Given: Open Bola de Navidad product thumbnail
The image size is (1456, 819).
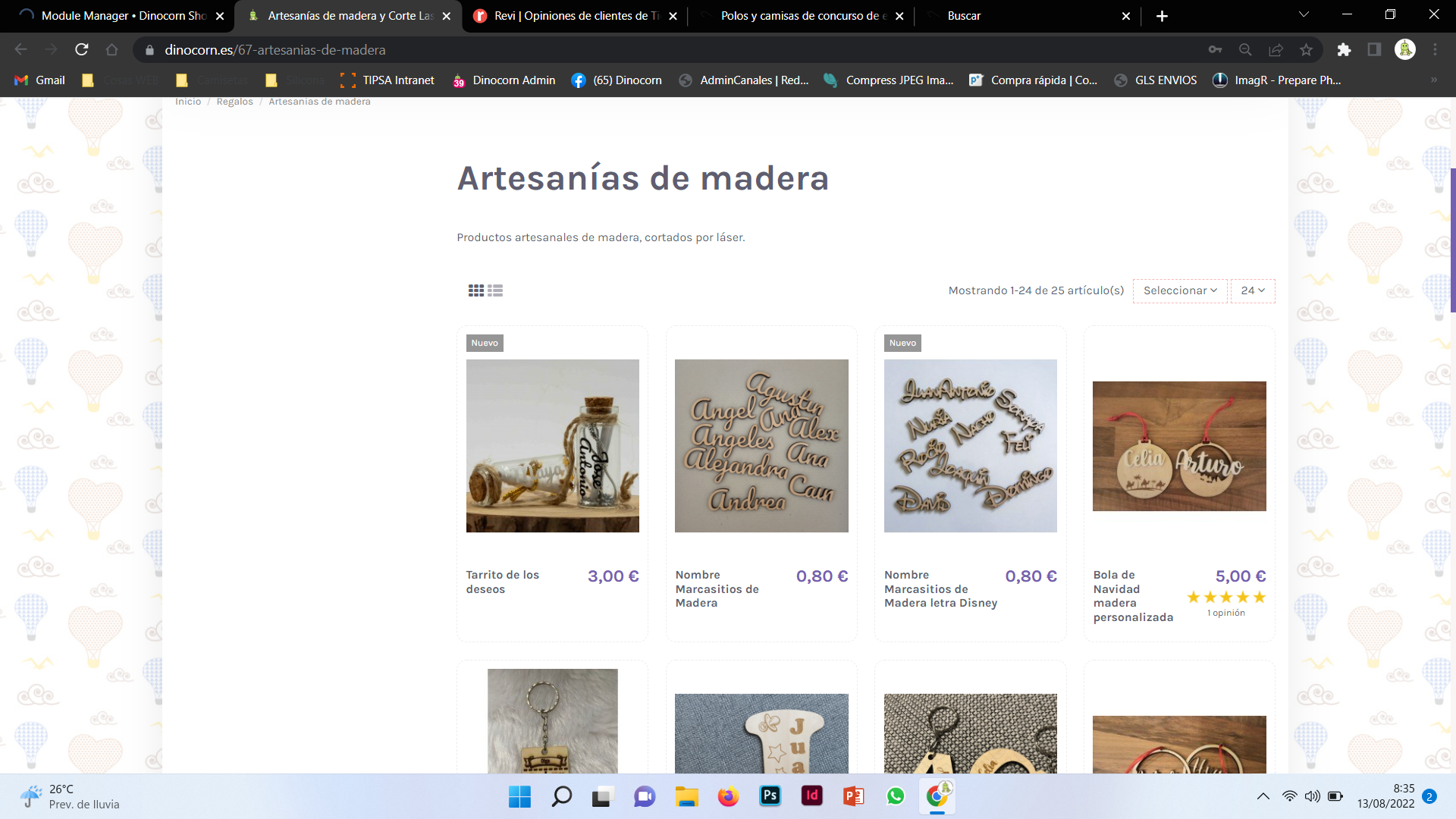Looking at the screenshot, I should tap(1179, 446).
